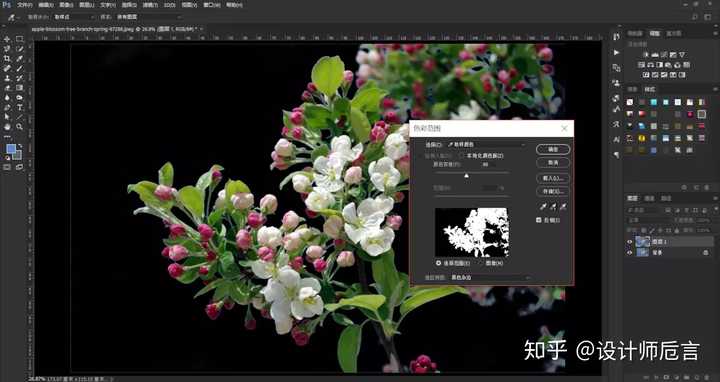Select the Hand tool
This screenshot has width=720, height=382.
[x=7, y=127]
